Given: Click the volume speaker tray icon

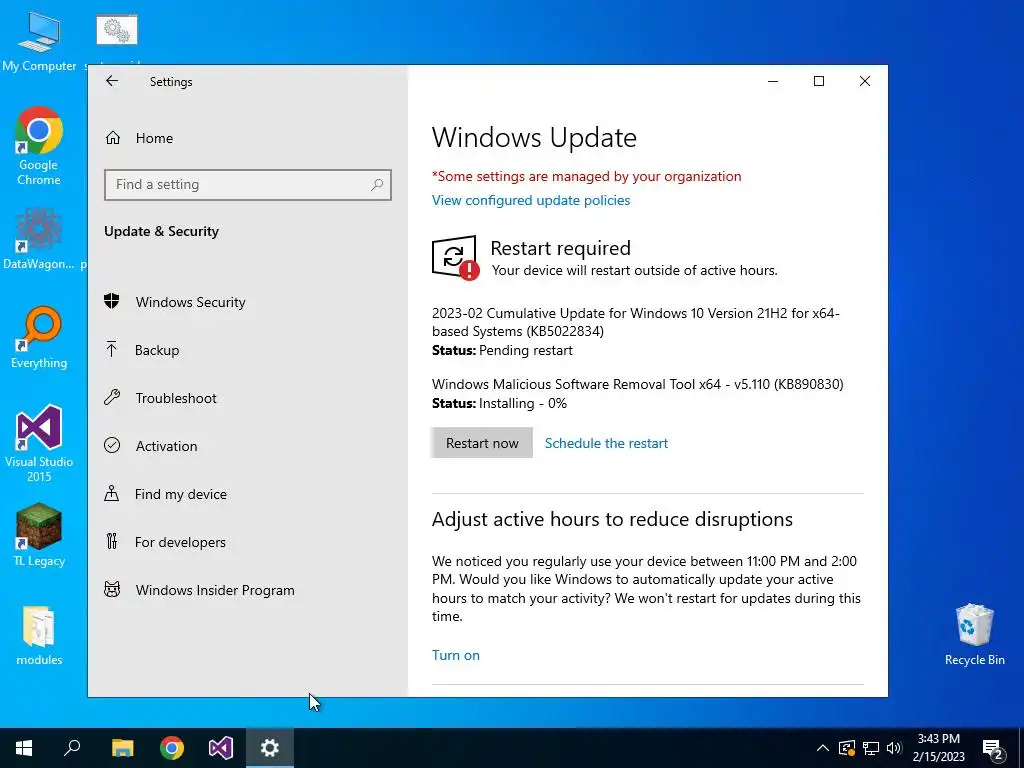Looking at the screenshot, I should coord(894,748).
